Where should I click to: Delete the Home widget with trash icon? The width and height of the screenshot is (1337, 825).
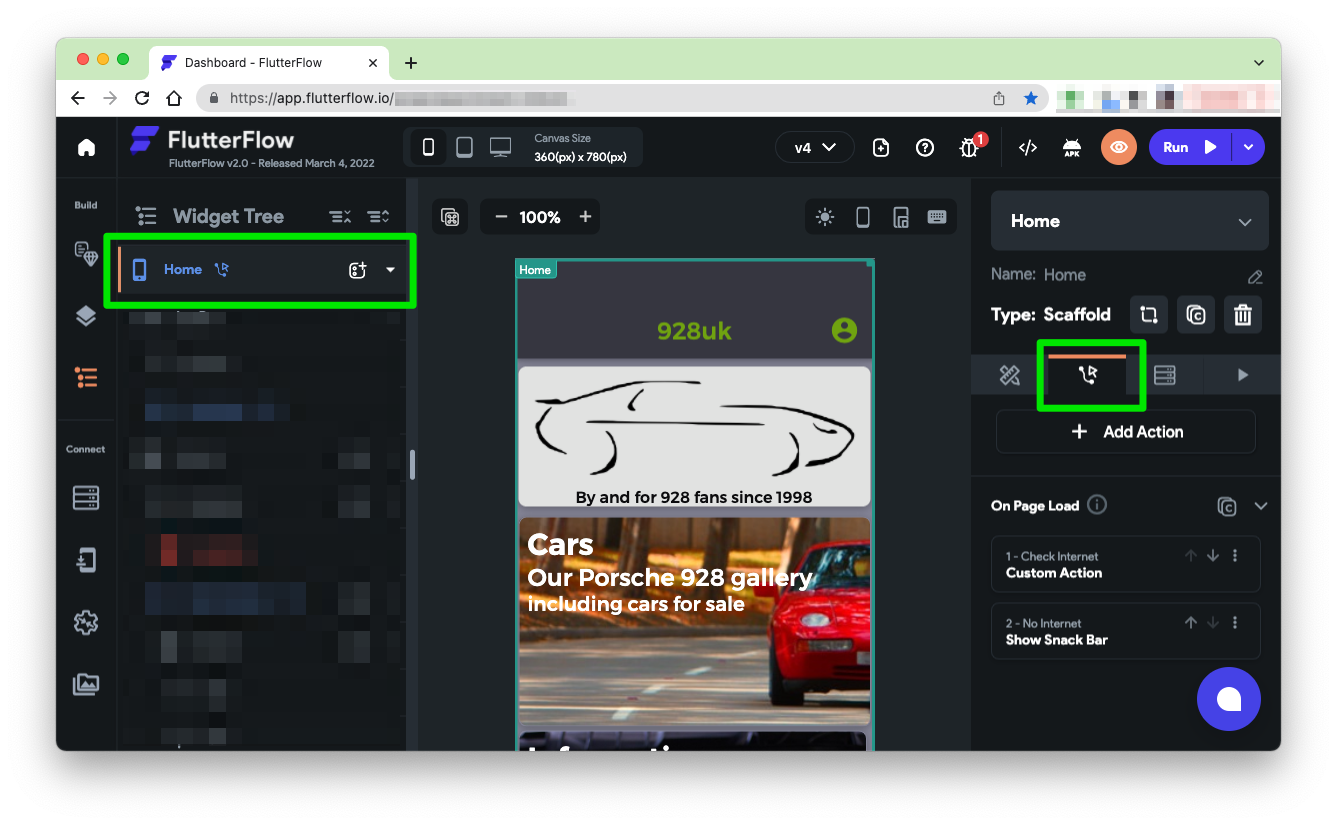click(1242, 315)
